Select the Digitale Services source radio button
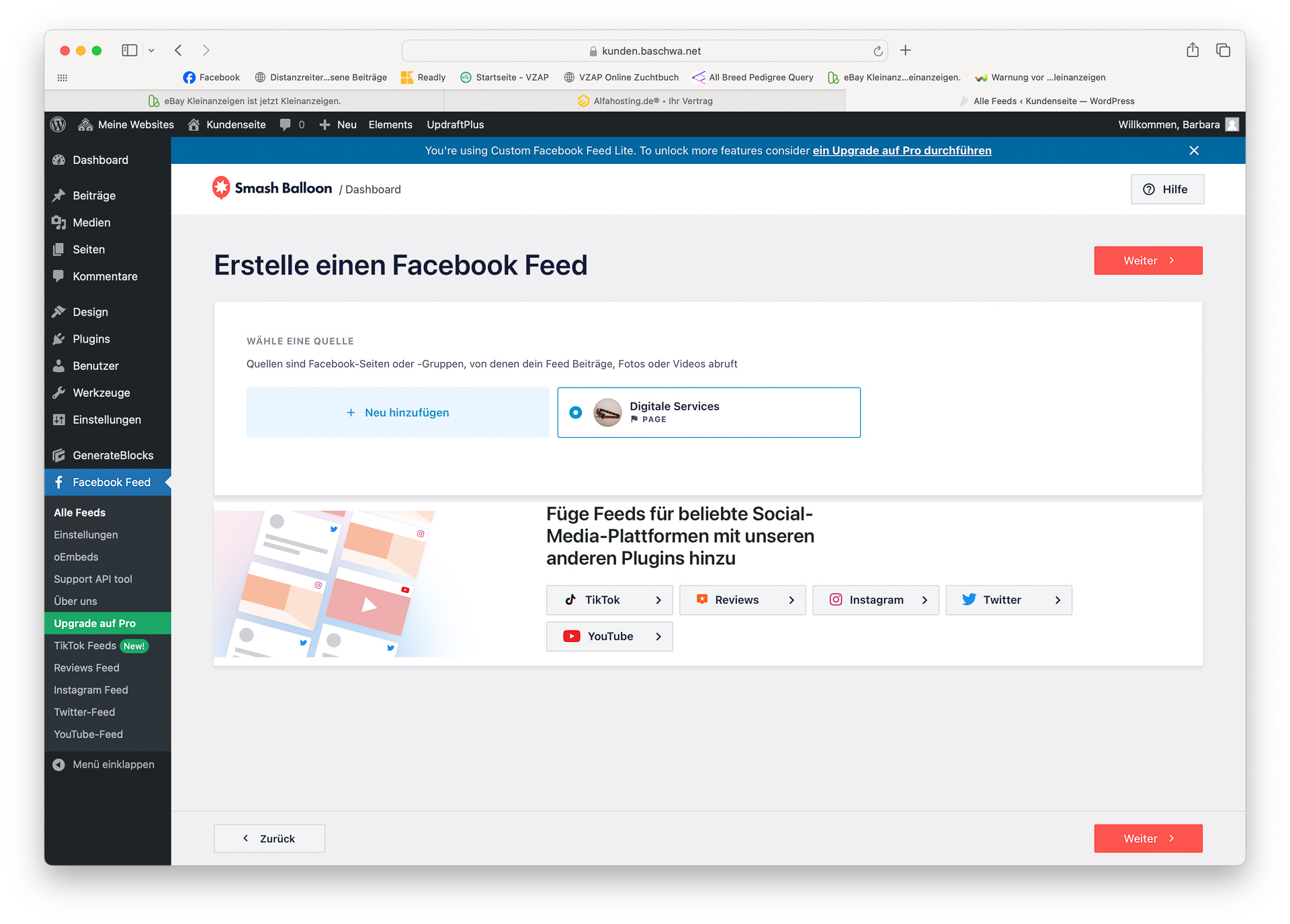Viewport: 1290px width, 924px height. point(576,412)
